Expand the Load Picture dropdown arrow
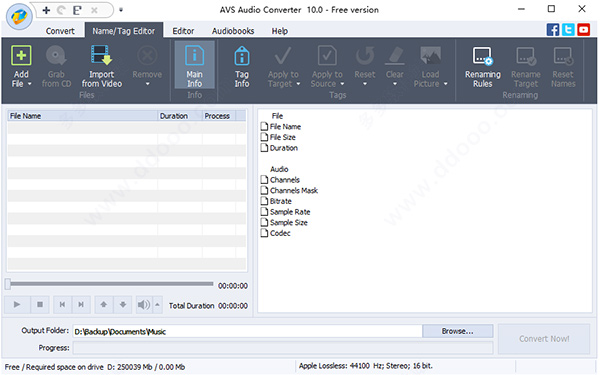This screenshot has width=600, height=375. 445,84
